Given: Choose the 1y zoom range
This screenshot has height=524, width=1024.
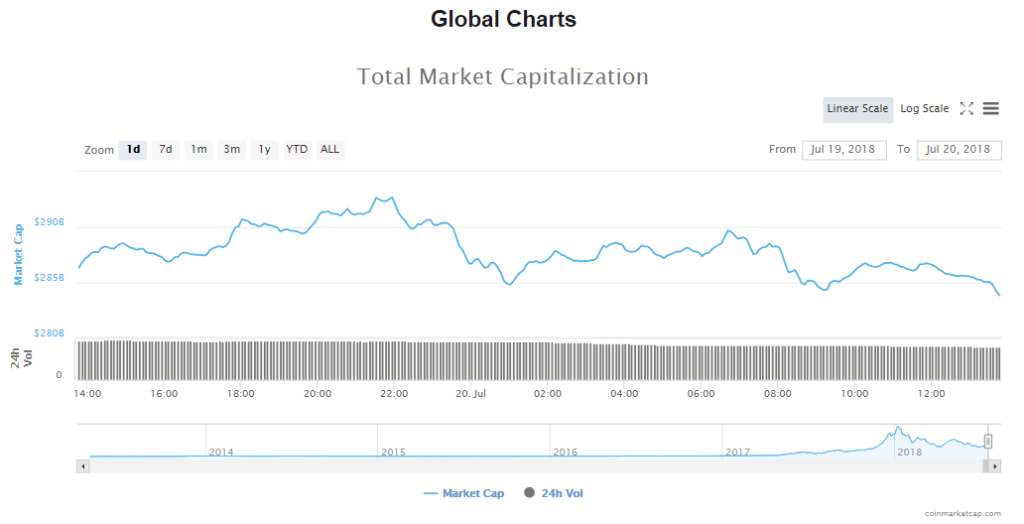Looking at the screenshot, I should [264, 150].
